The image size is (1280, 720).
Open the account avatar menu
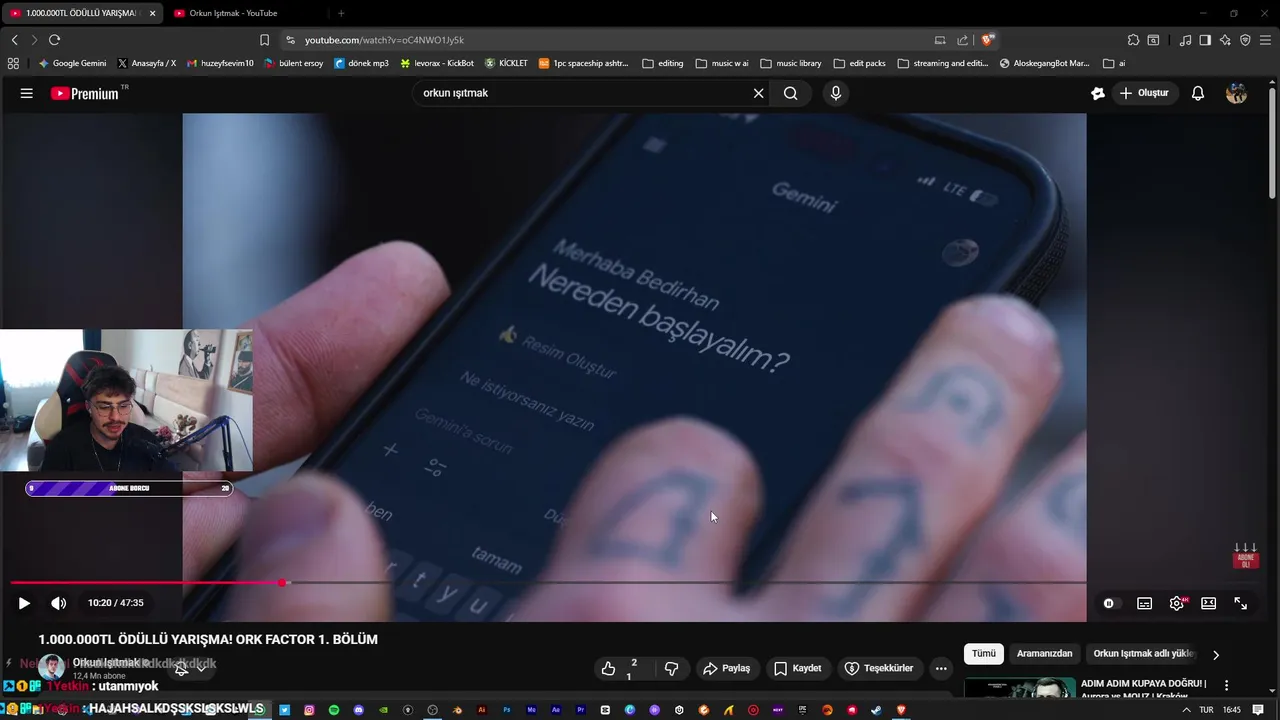1237,93
